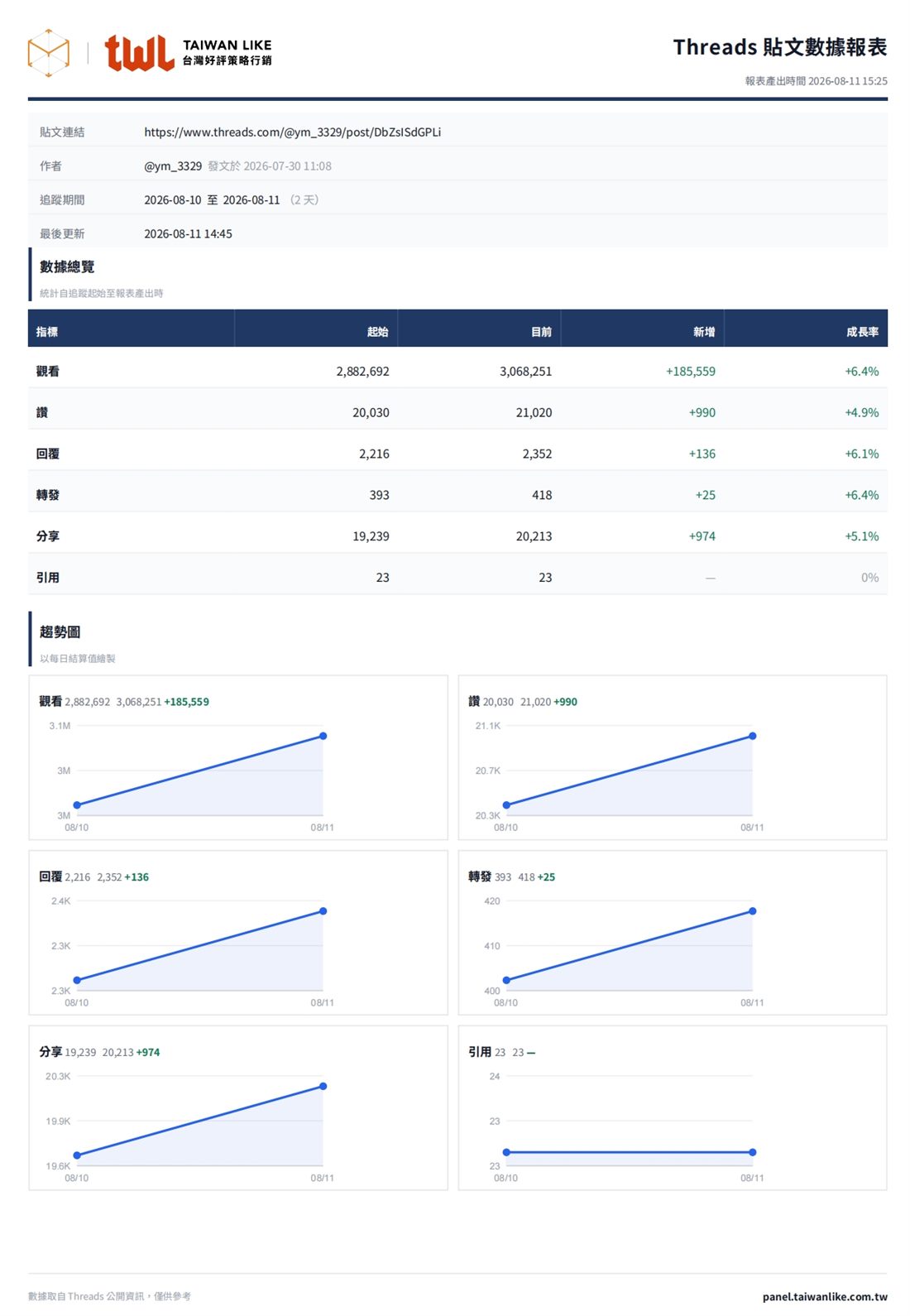Click the 讚 chart title label
This screenshot has height=1316, width=910.
click(474, 701)
